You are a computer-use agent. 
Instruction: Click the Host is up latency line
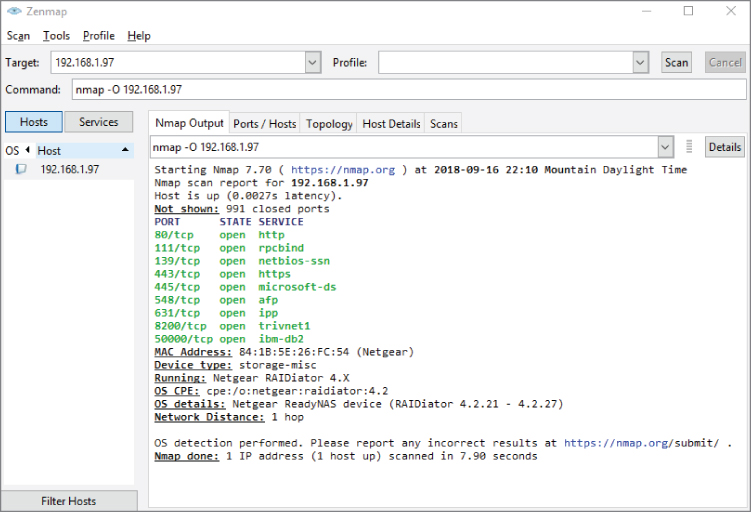(x=248, y=195)
